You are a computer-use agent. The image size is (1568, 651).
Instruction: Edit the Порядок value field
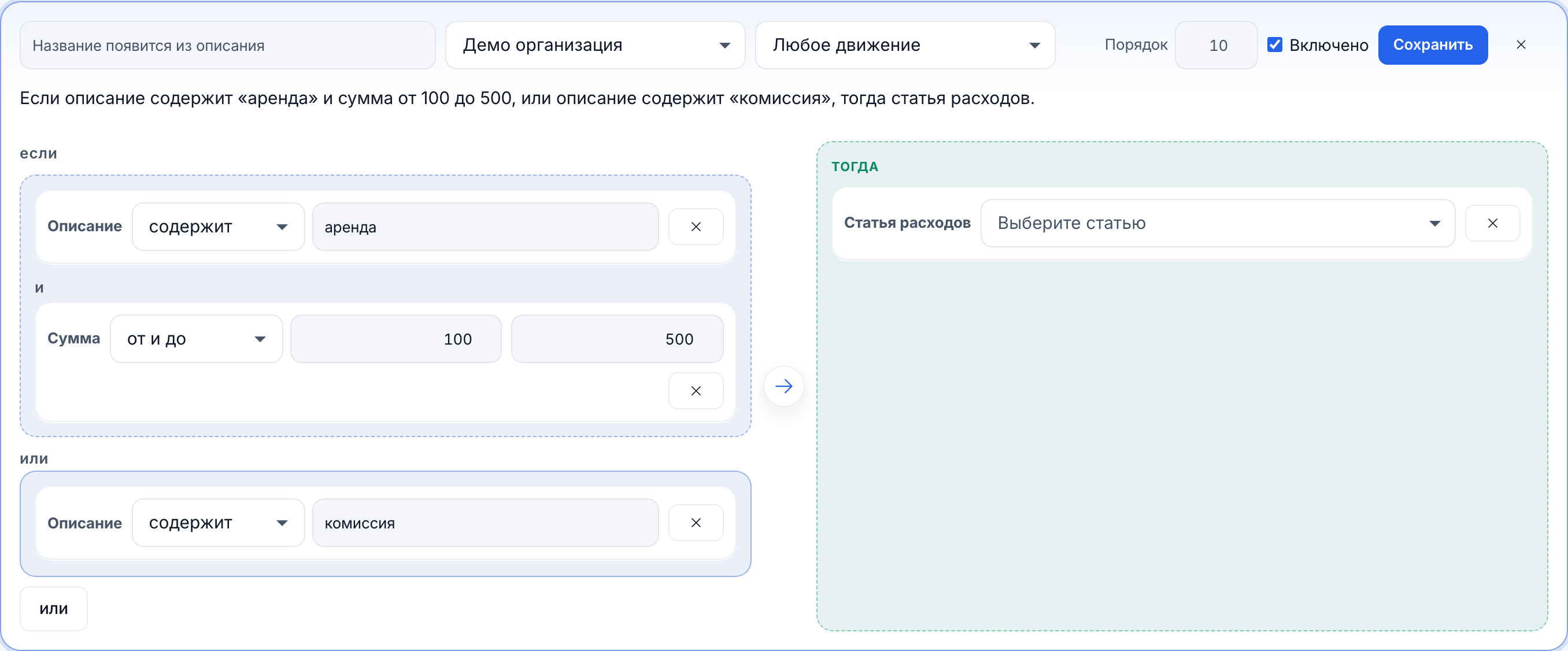[x=1216, y=46]
